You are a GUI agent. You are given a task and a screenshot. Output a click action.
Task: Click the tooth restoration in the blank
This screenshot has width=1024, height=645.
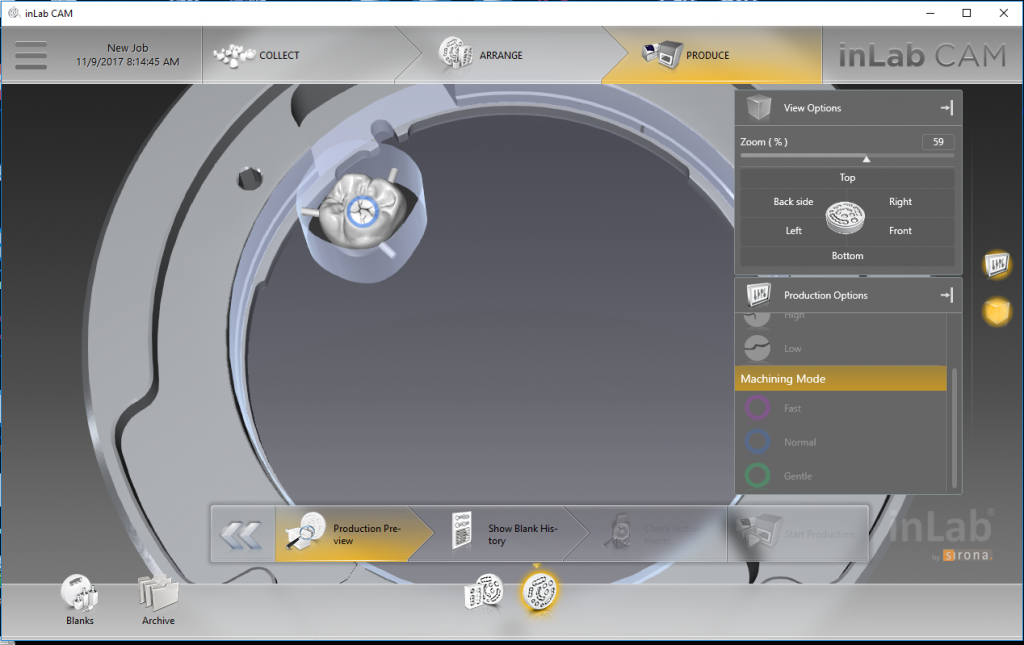click(x=358, y=208)
